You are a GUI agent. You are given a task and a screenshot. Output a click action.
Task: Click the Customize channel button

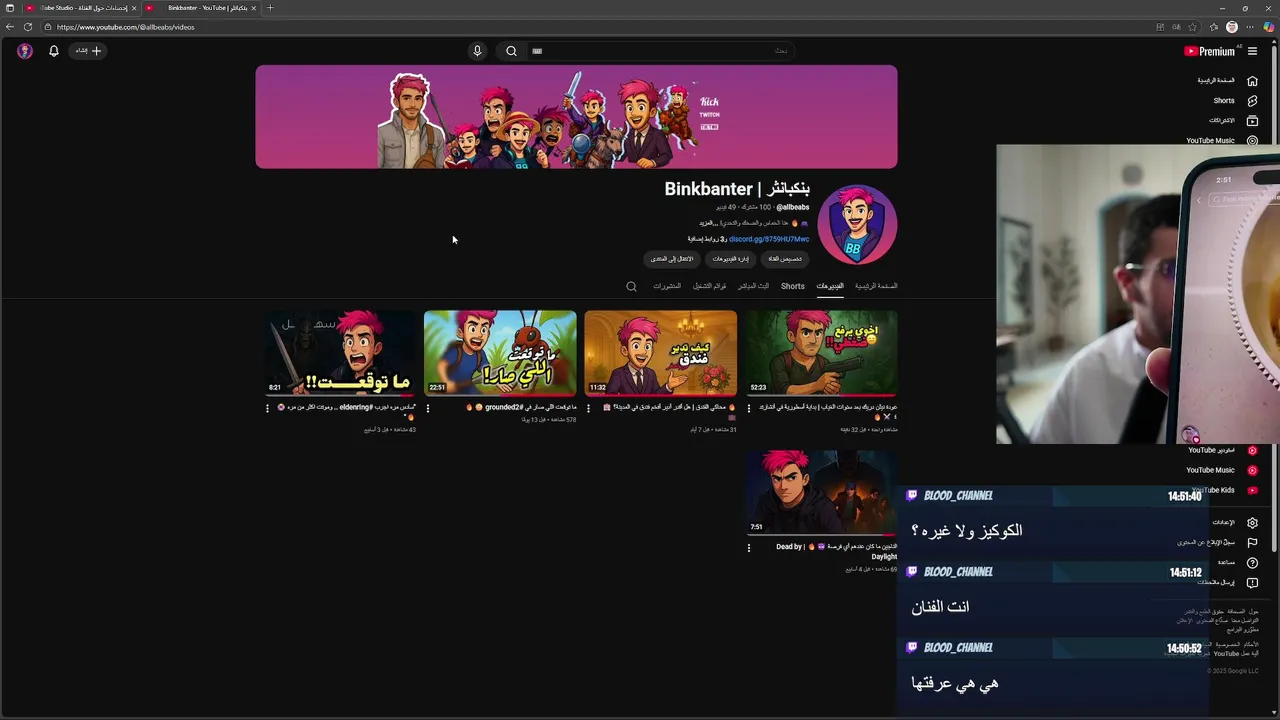click(785, 259)
